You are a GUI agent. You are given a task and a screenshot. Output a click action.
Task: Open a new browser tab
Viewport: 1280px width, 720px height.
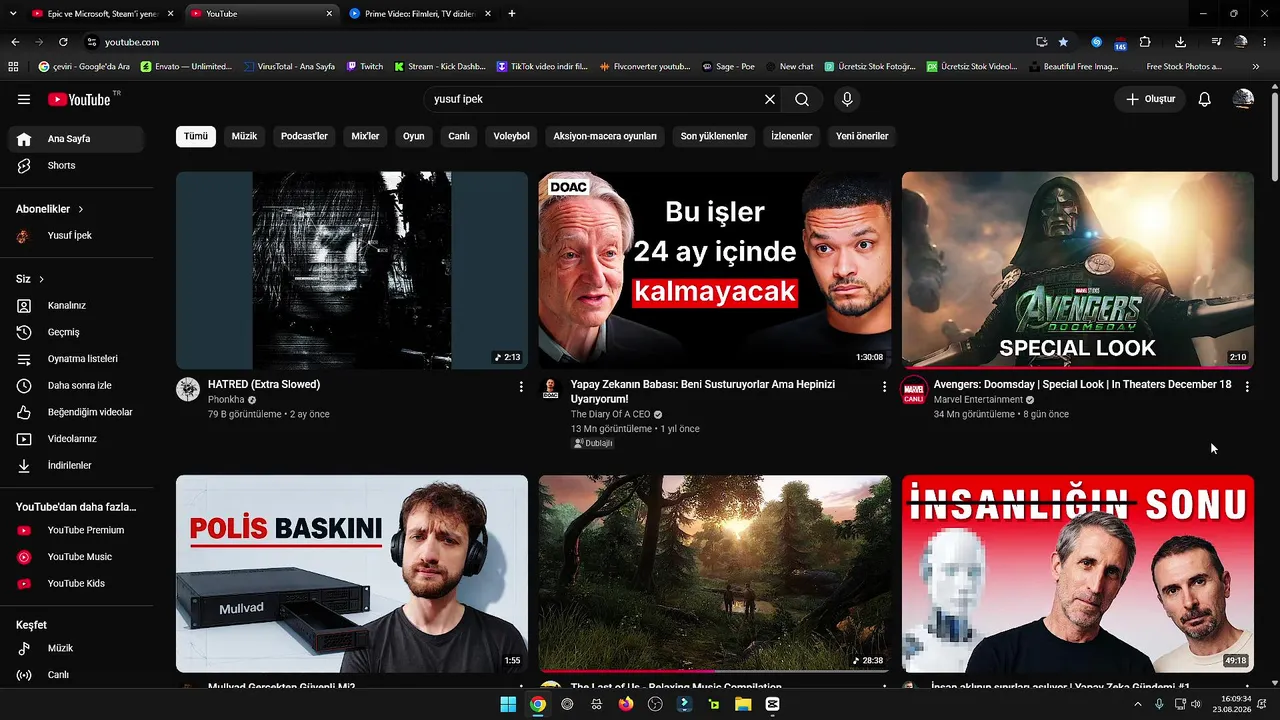click(512, 14)
